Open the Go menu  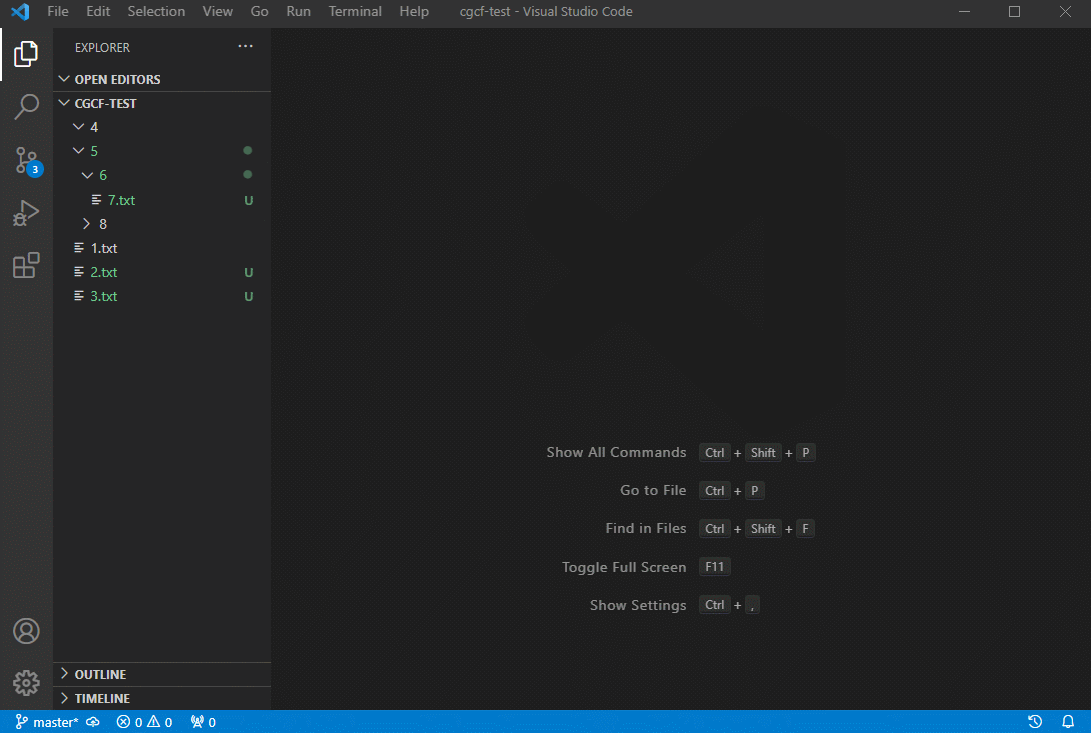click(x=260, y=11)
